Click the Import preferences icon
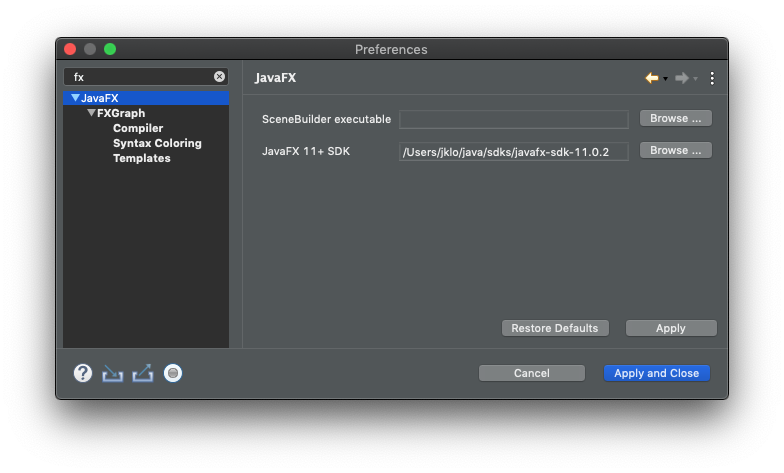This screenshot has width=784, height=473. (x=113, y=373)
